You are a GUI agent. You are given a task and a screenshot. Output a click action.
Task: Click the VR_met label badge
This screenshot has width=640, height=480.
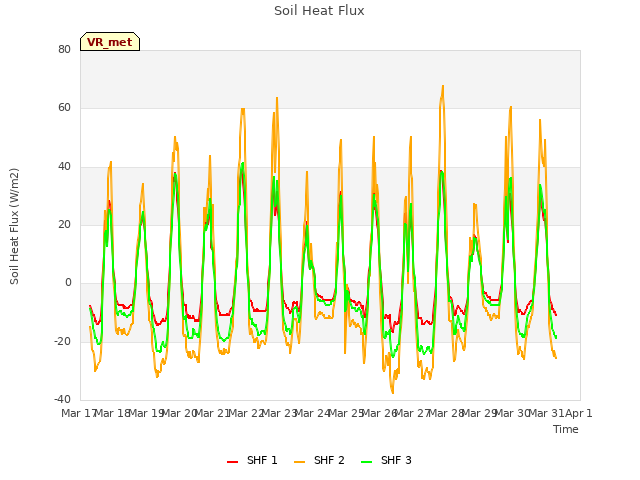[x=110, y=42]
